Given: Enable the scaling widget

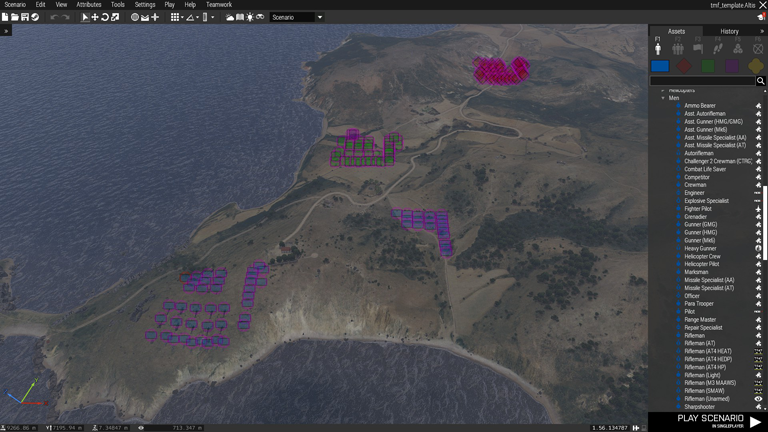Looking at the screenshot, I should pyautogui.click(x=115, y=17).
